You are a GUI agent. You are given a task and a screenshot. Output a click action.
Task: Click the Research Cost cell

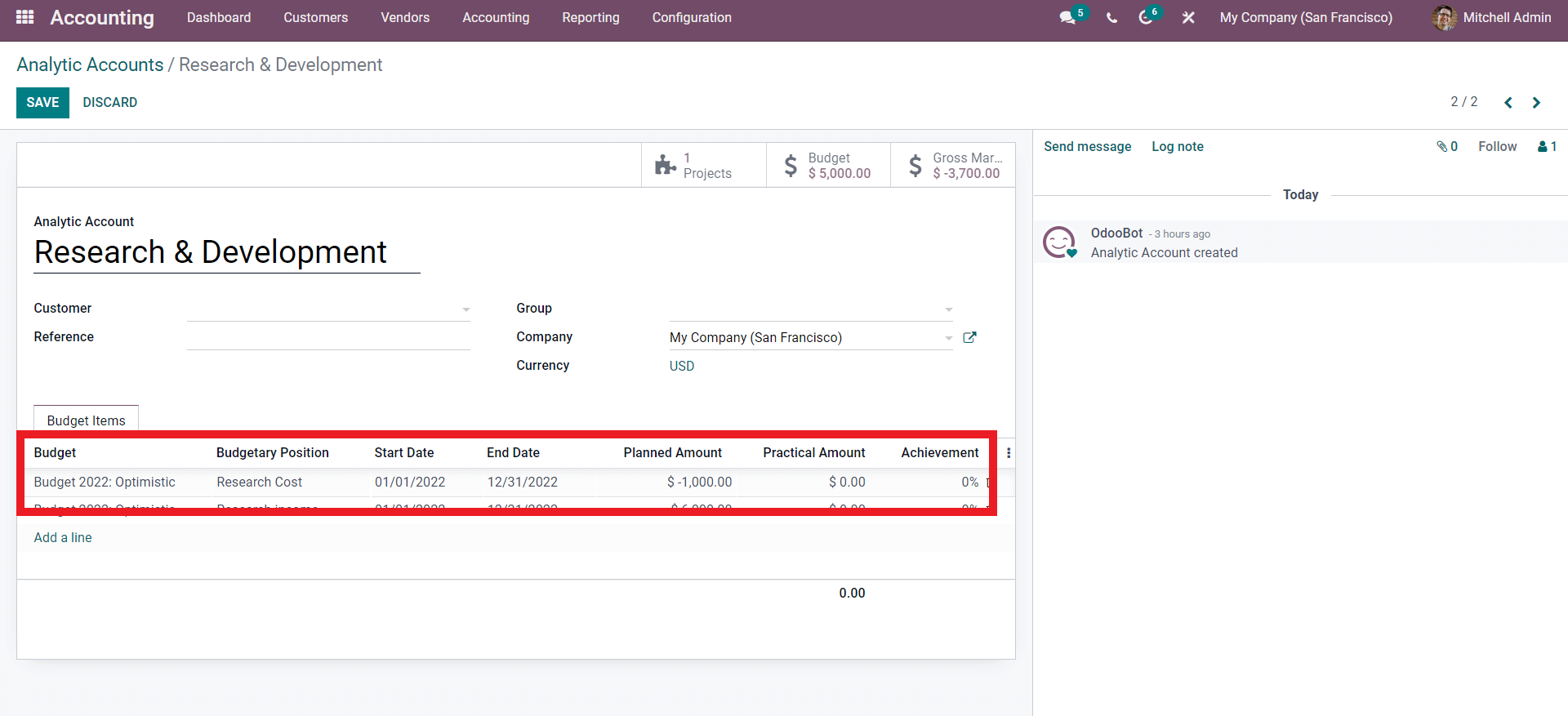point(260,483)
